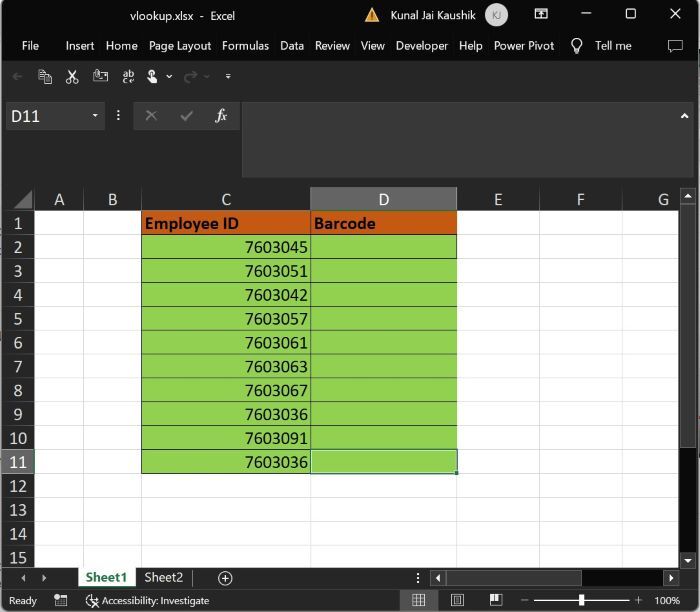Click the Select All corner triangle
Screen dimensions: 700x612
pyautogui.click(x=23, y=200)
